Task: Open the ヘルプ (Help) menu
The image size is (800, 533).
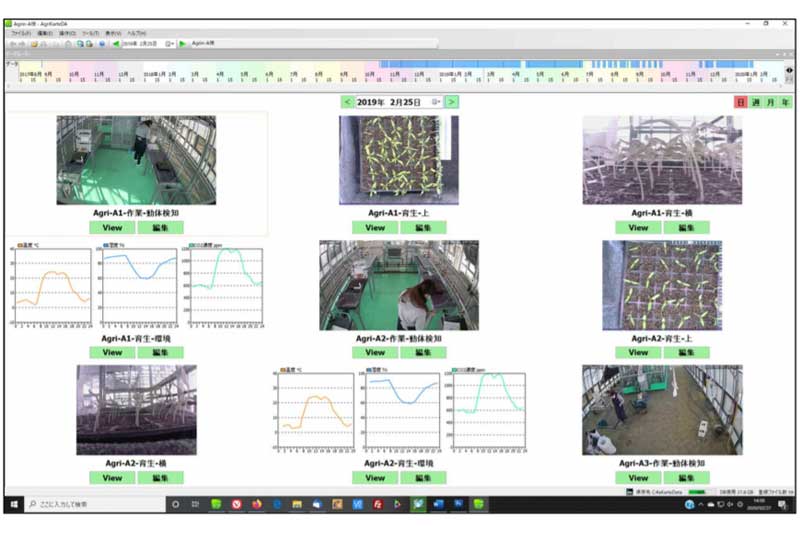Action: (x=136, y=34)
